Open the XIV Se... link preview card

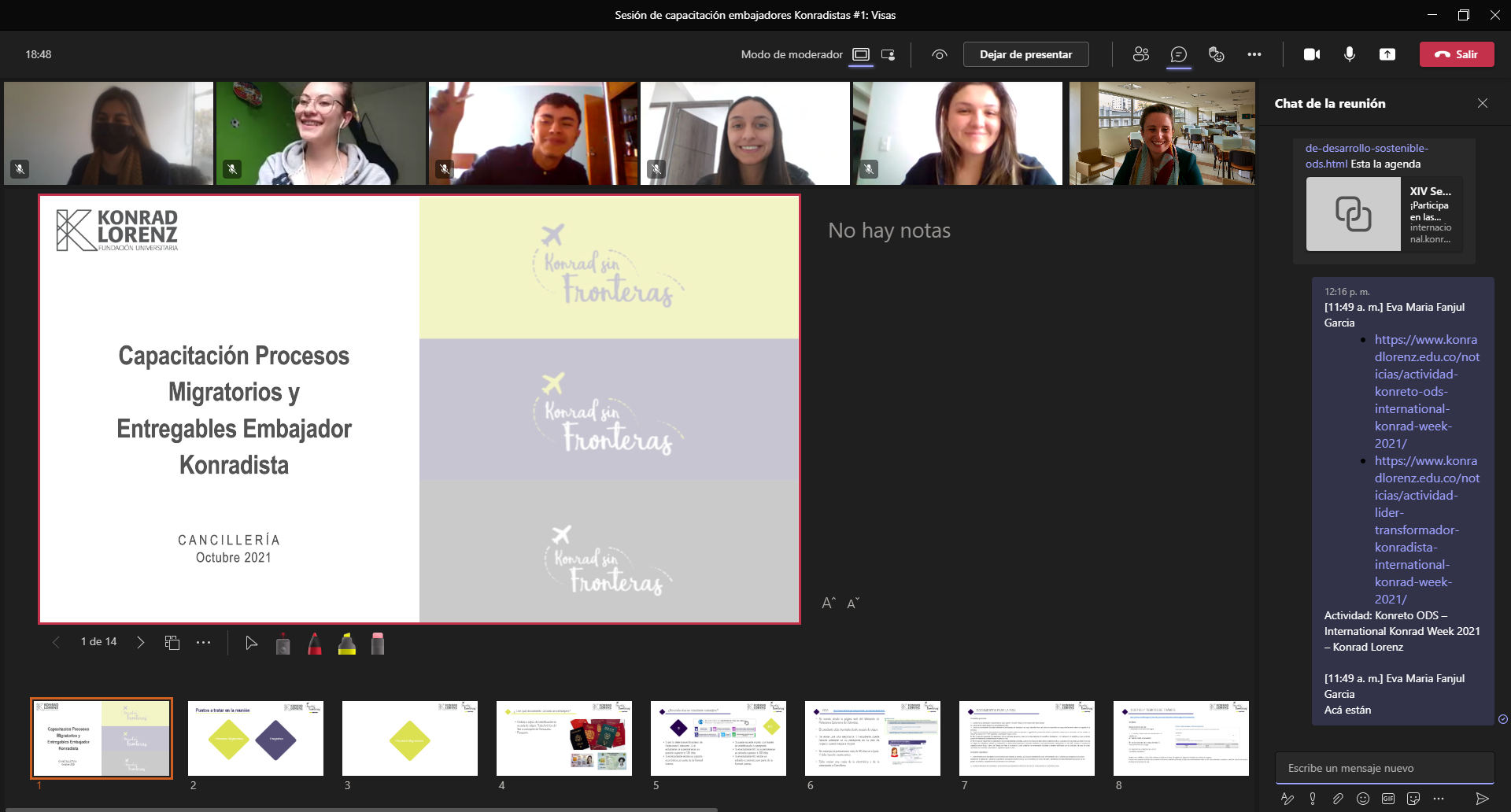click(x=1384, y=214)
